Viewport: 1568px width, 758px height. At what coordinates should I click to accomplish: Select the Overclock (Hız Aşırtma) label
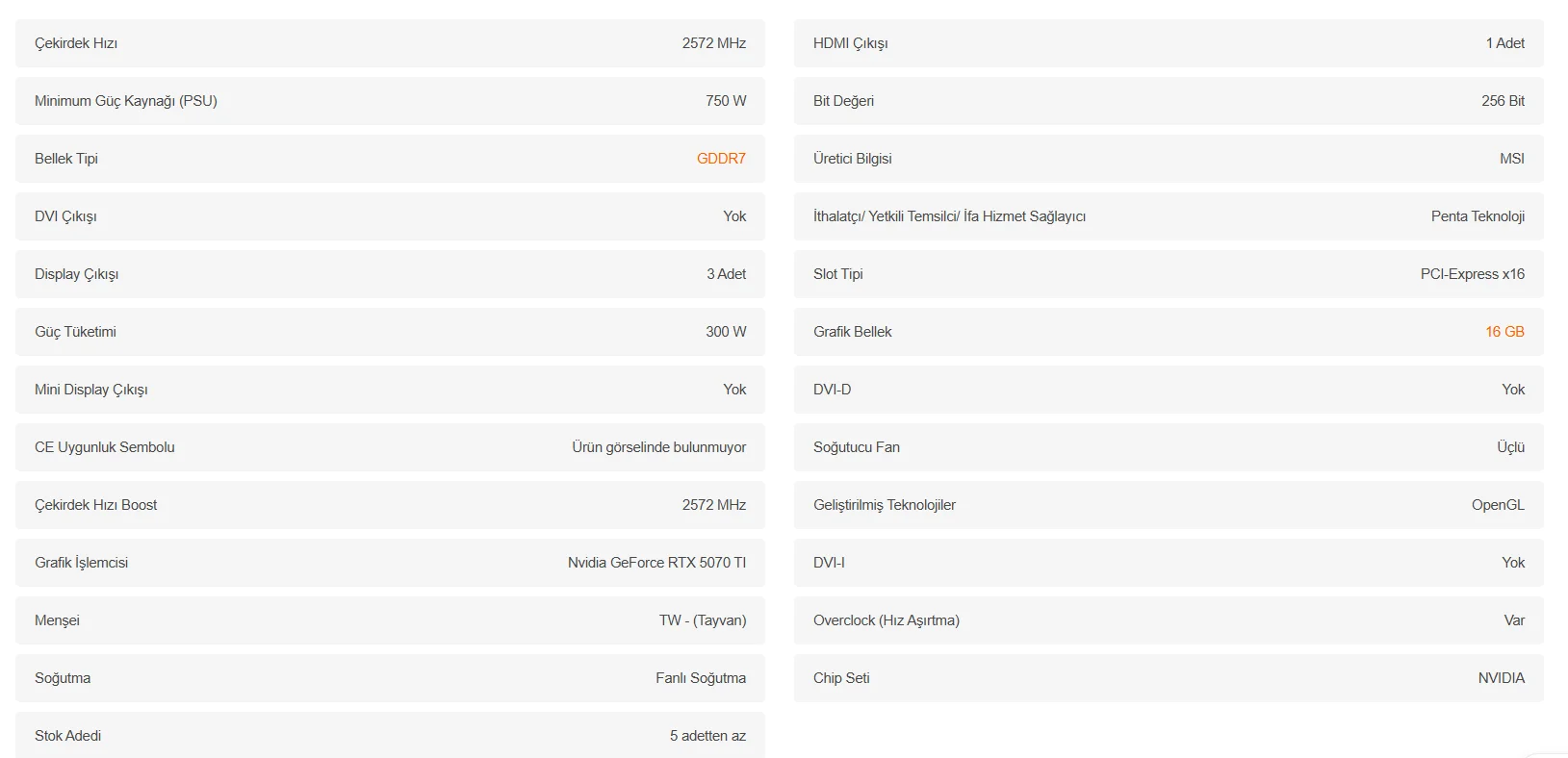tap(886, 620)
